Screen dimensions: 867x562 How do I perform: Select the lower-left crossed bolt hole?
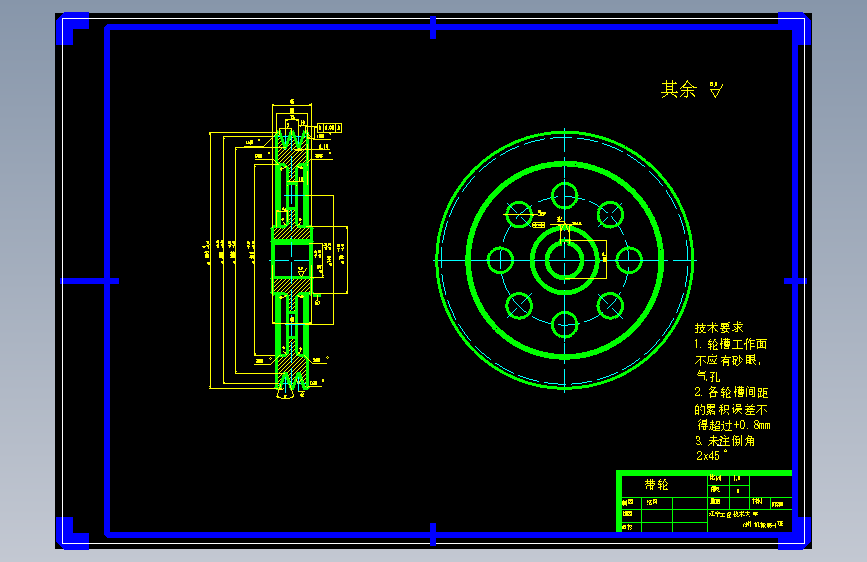tap(519, 305)
